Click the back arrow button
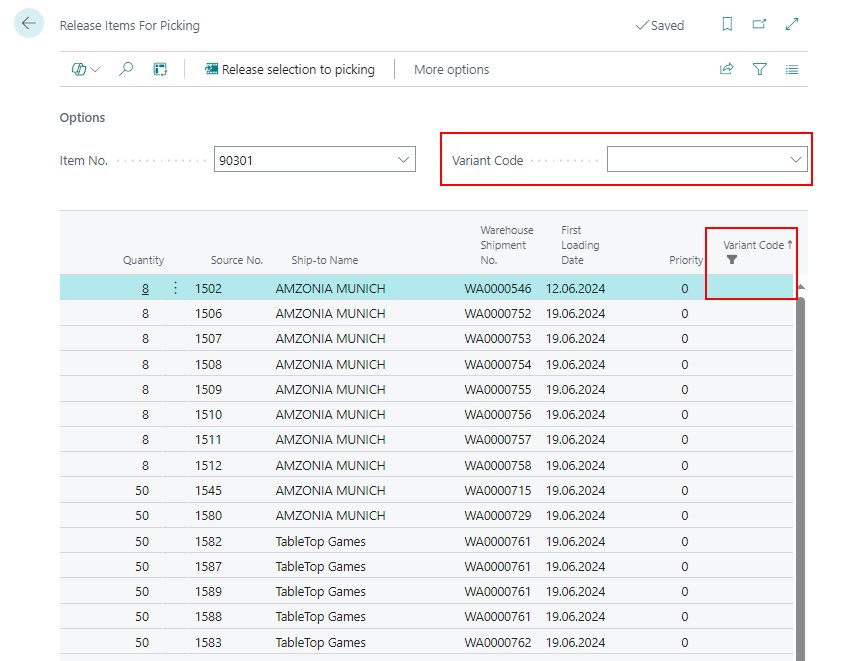 point(29,24)
